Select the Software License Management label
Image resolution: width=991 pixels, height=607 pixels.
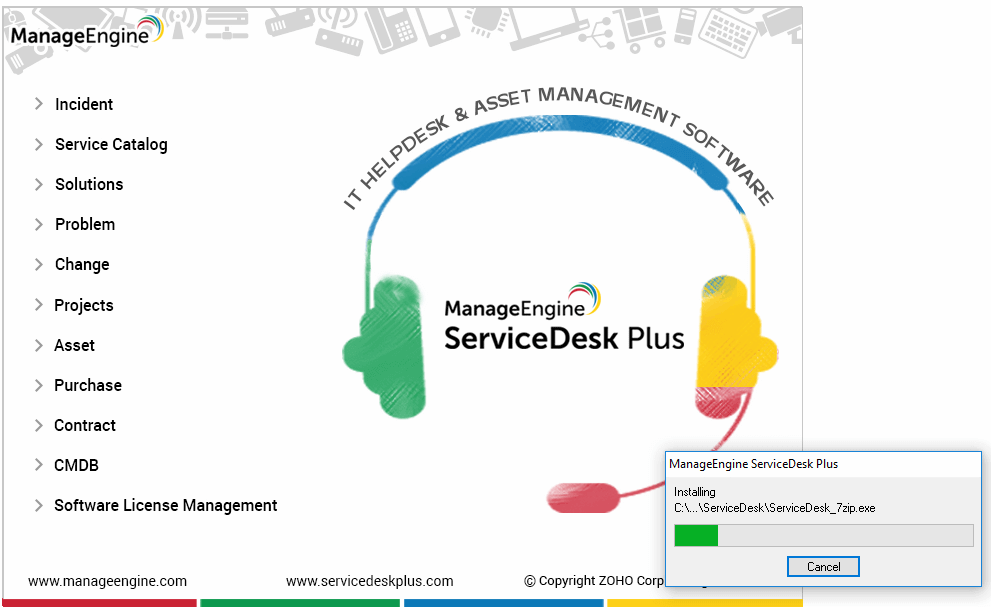[166, 506]
